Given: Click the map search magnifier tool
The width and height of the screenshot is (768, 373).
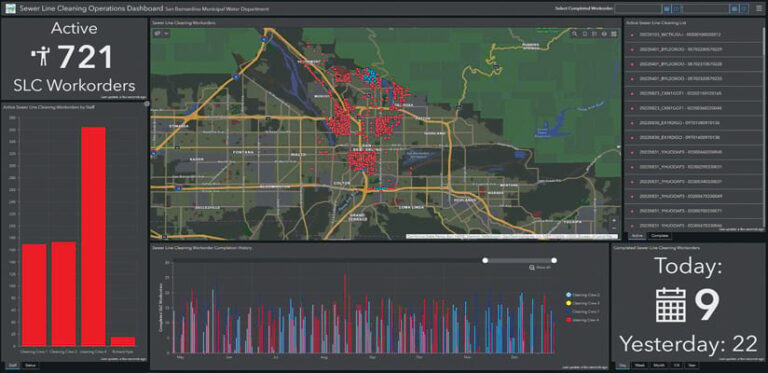Looking at the screenshot, I should tap(575, 34).
